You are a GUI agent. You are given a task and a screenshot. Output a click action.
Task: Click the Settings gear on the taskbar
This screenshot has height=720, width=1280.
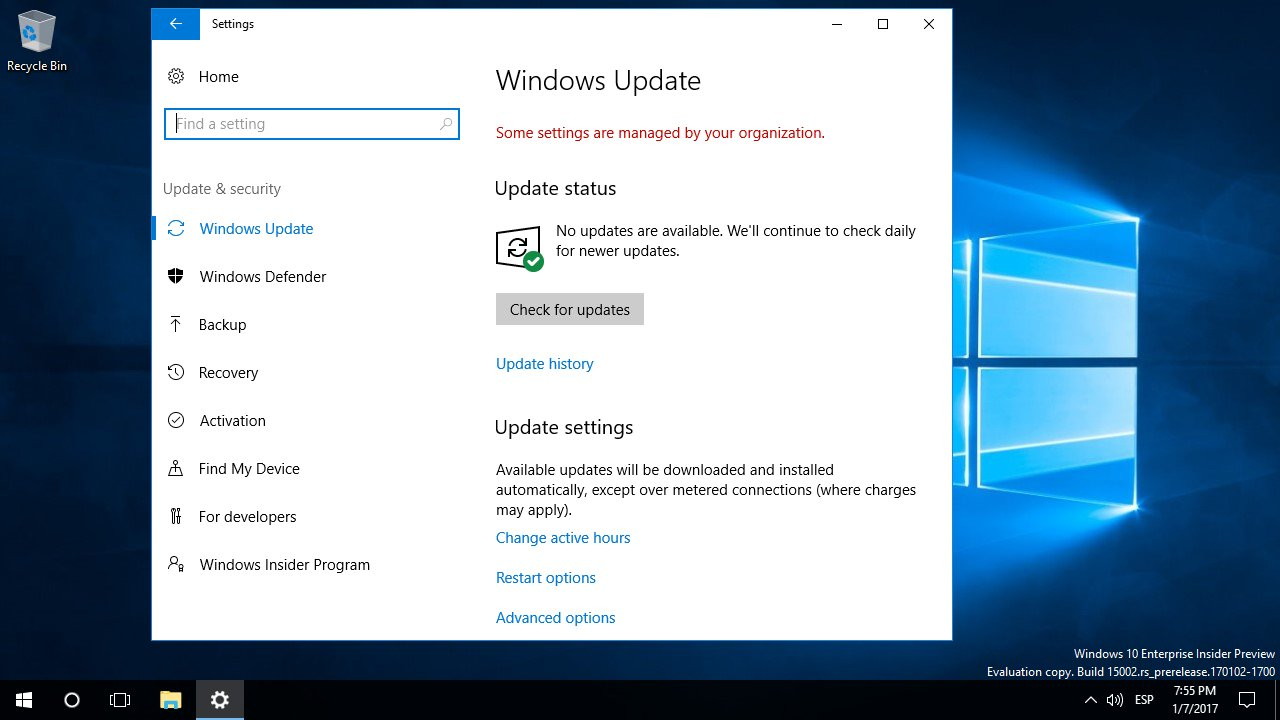point(220,700)
